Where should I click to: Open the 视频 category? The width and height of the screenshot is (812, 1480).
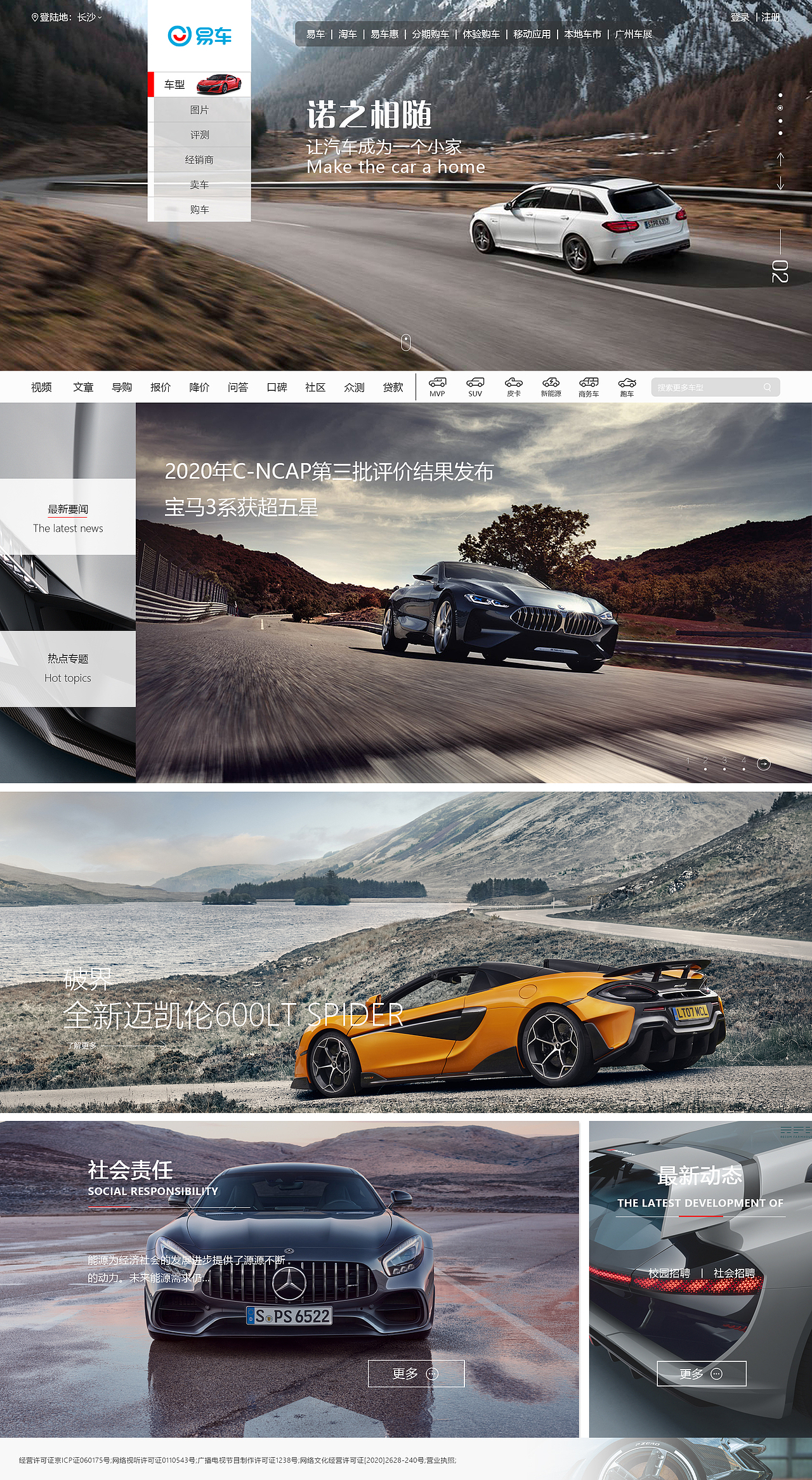pos(41,387)
